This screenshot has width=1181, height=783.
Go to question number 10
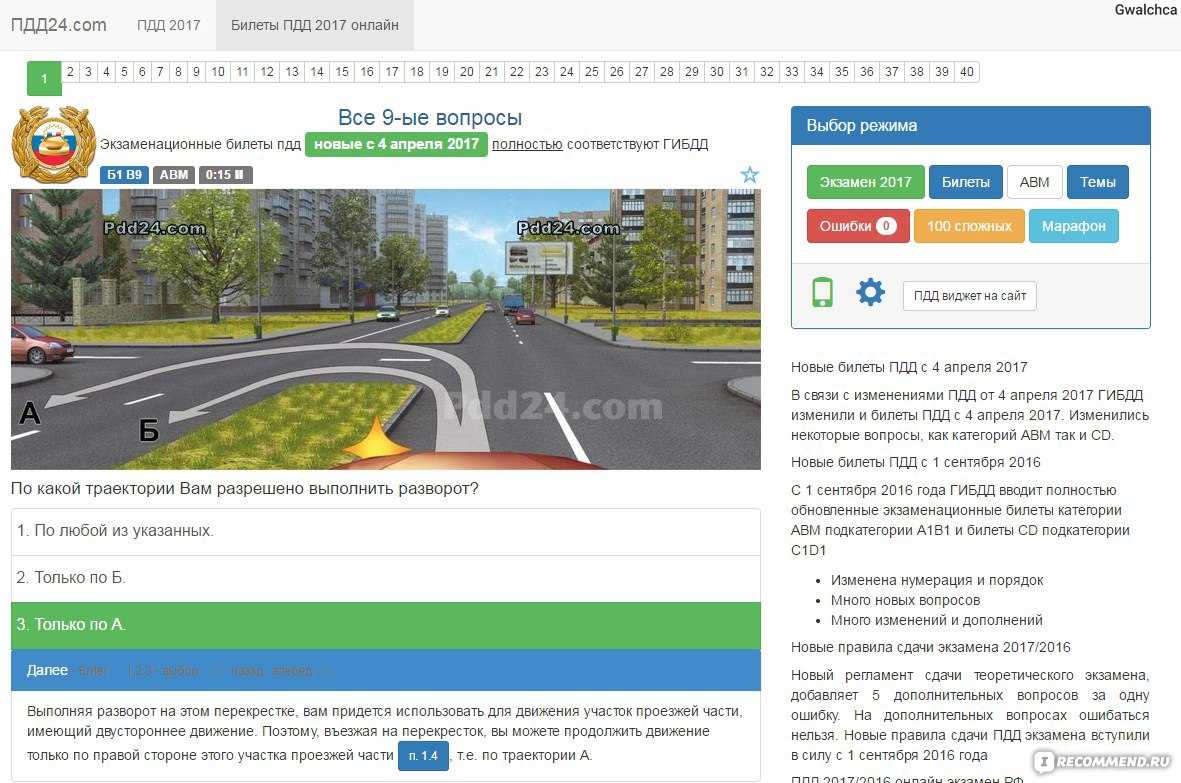point(218,72)
